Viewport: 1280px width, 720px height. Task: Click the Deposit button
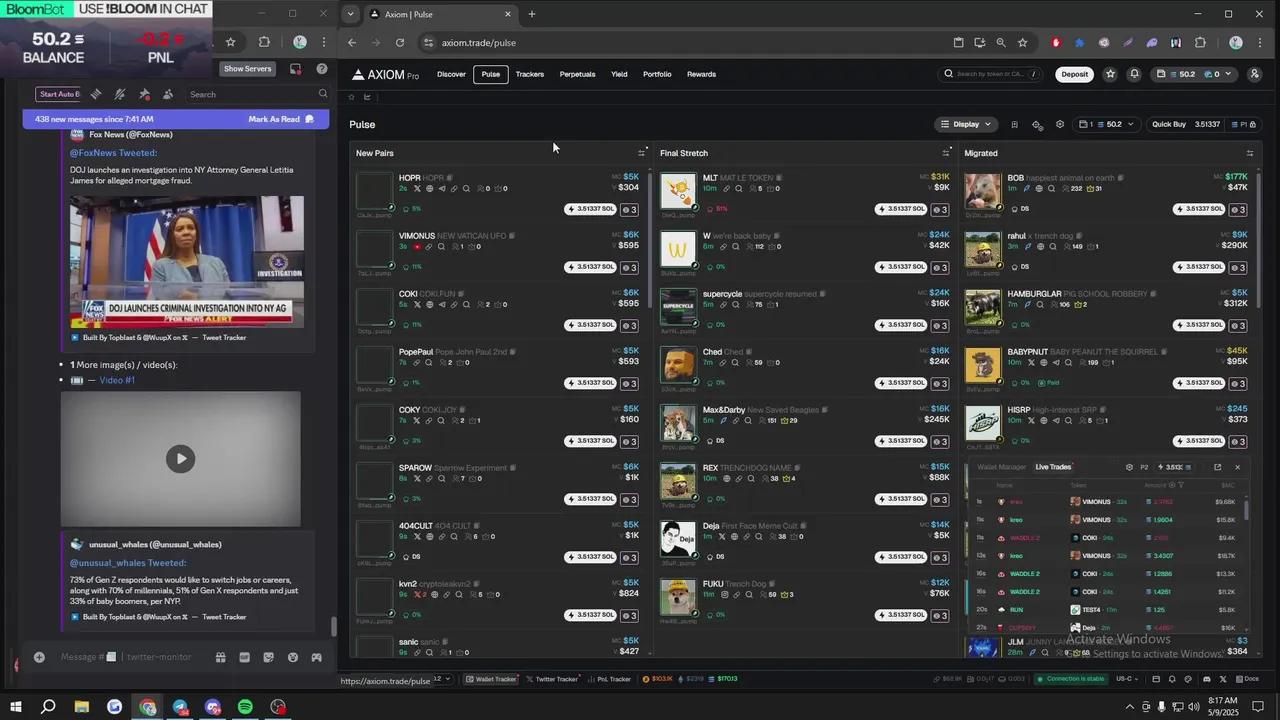pyautogui.click(x=1075, y=74)
